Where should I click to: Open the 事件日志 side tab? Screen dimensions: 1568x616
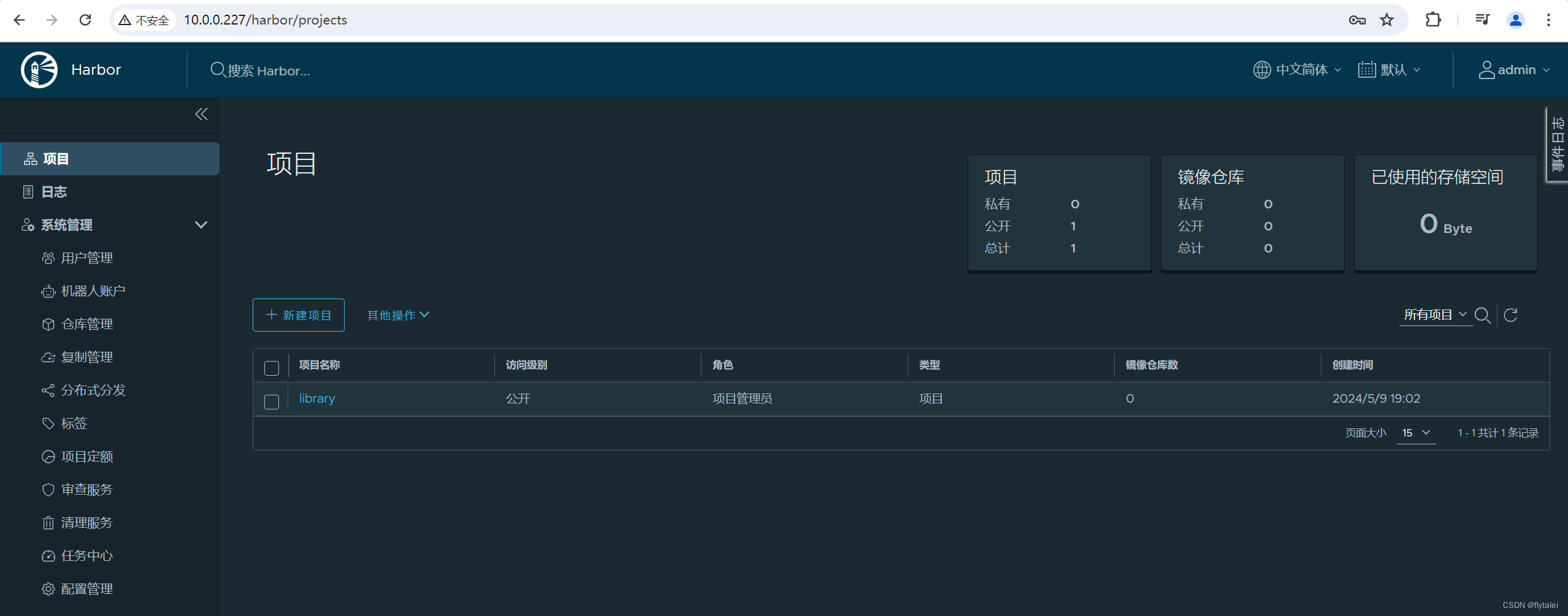point(1557,145)
